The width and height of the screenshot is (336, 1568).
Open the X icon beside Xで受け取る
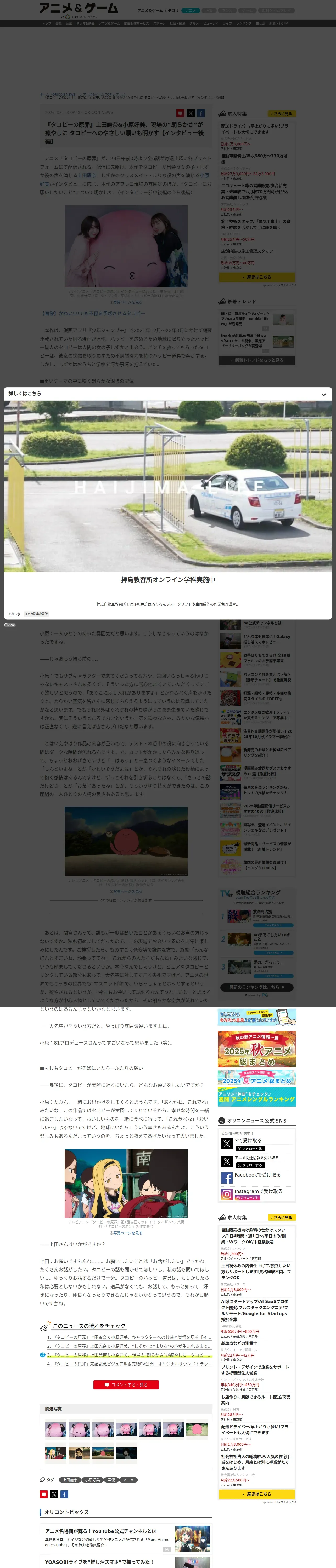click(226, 1144)
